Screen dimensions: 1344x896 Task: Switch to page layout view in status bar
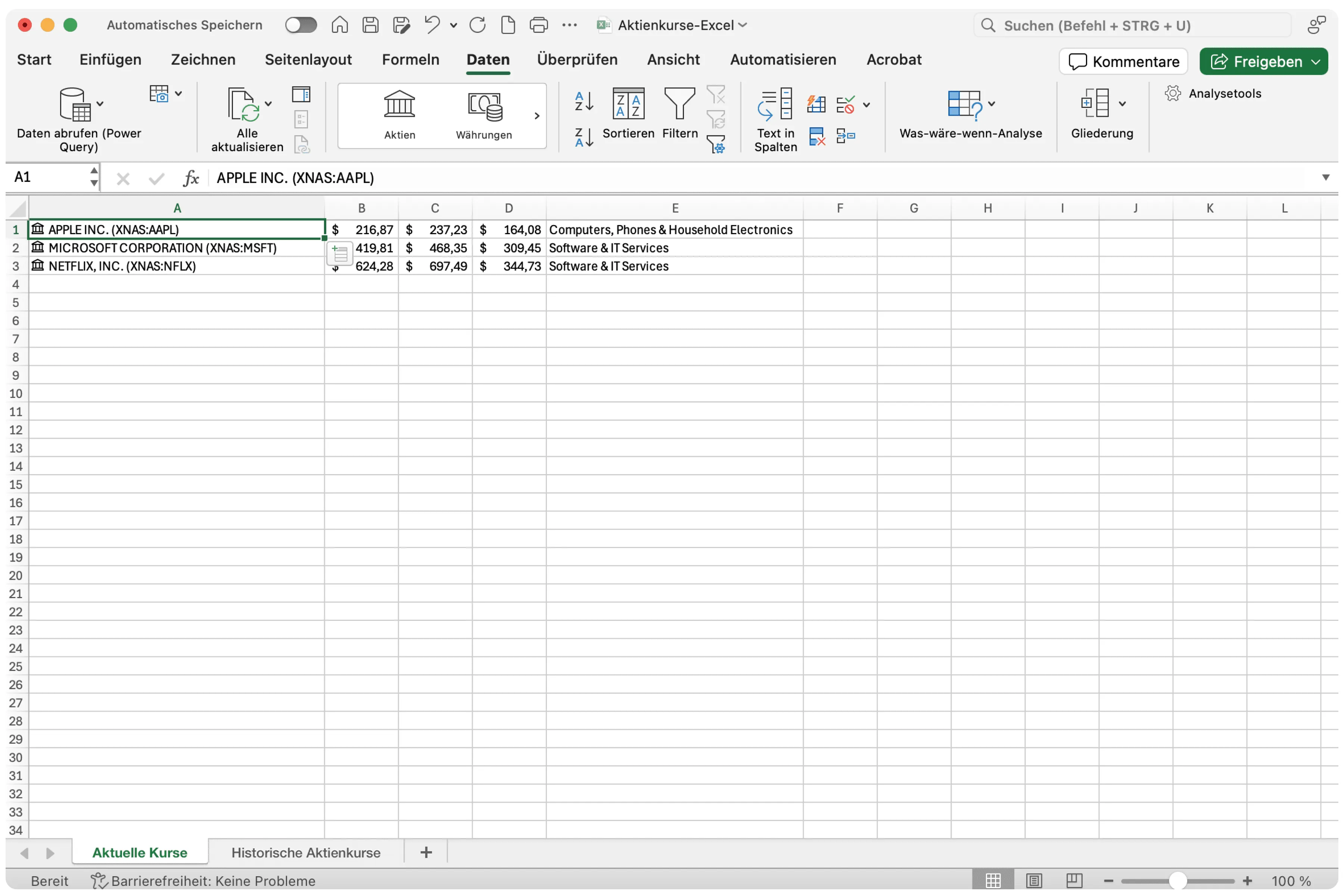pos(1034,881)
